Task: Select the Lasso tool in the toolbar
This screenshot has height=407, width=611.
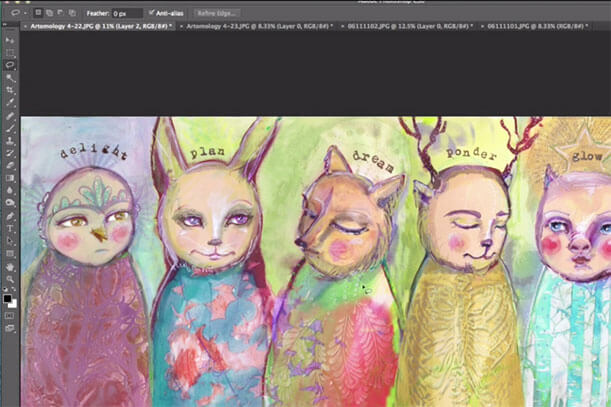Action: click(x=10, y=65)
